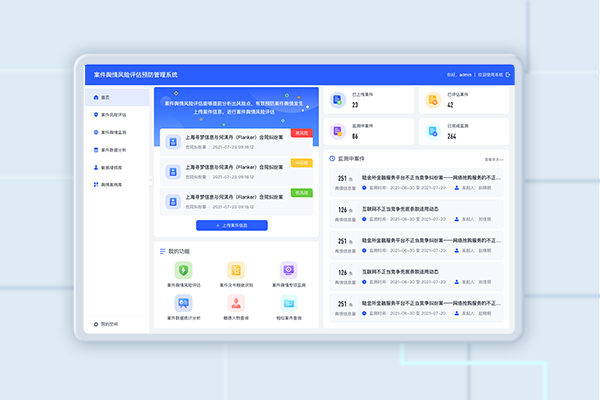Click the 已评估案件 yellow stat icon

click(432, 100)
